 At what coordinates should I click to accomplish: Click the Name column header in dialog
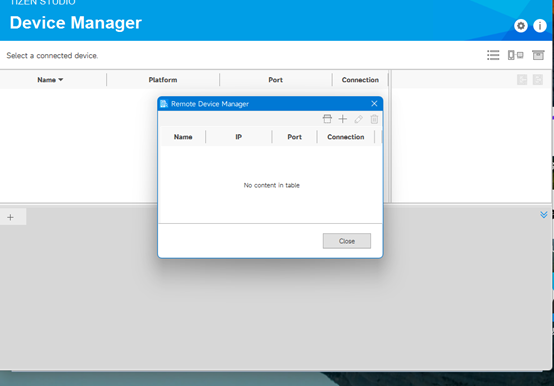[x=183, y=137]
